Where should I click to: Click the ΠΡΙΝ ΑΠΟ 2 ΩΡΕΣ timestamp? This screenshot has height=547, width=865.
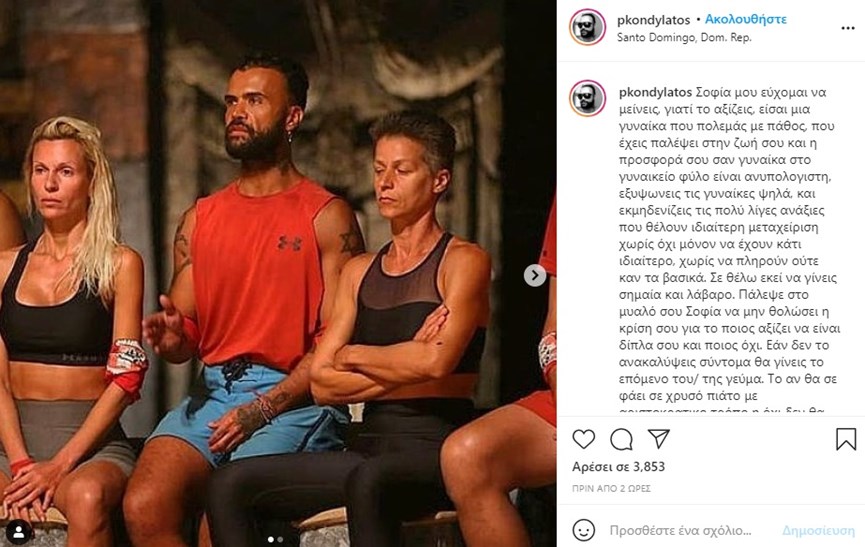pos(611,489)
